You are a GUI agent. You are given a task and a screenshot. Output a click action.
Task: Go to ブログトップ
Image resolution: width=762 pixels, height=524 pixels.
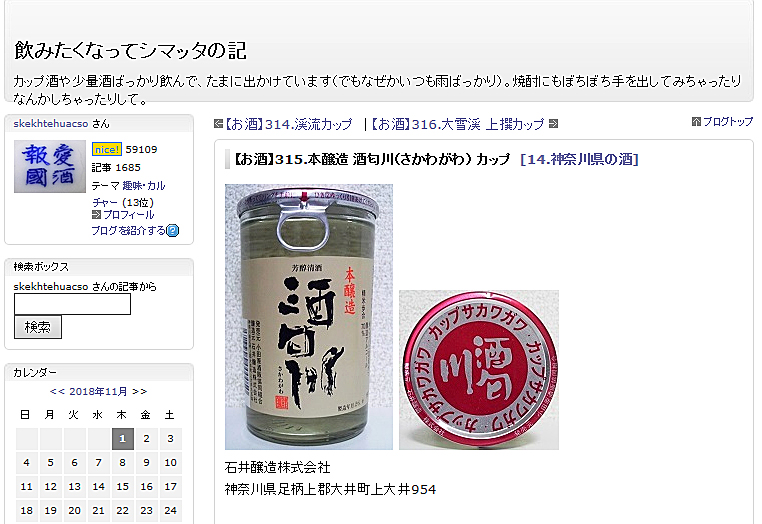click(x=727, y=122)
